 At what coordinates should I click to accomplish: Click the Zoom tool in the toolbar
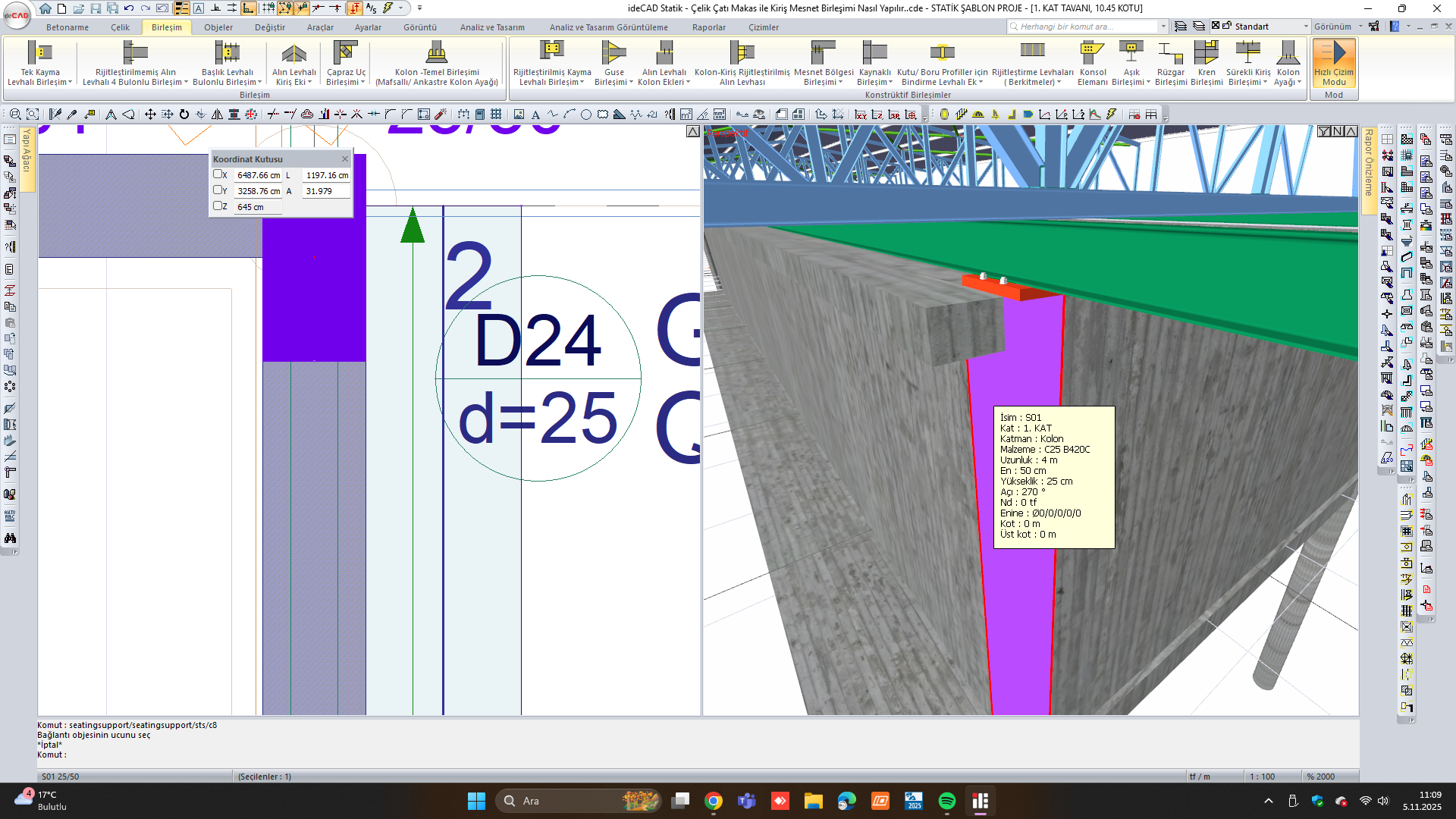pyautogui.click(x=14, y=115)
